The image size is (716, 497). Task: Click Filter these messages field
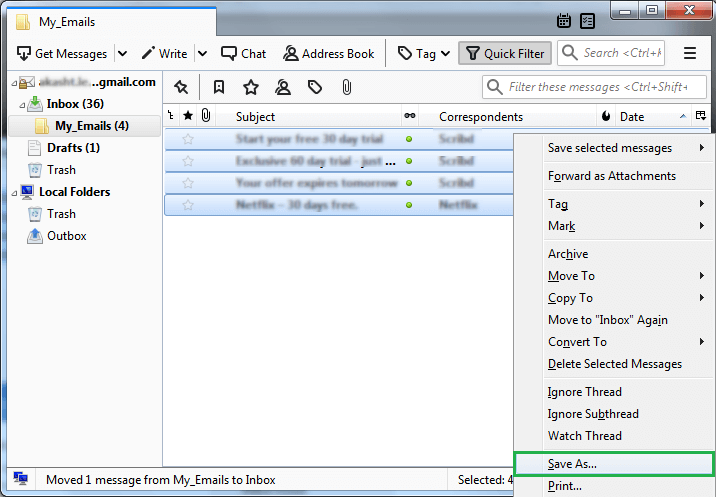click(595, 87)
